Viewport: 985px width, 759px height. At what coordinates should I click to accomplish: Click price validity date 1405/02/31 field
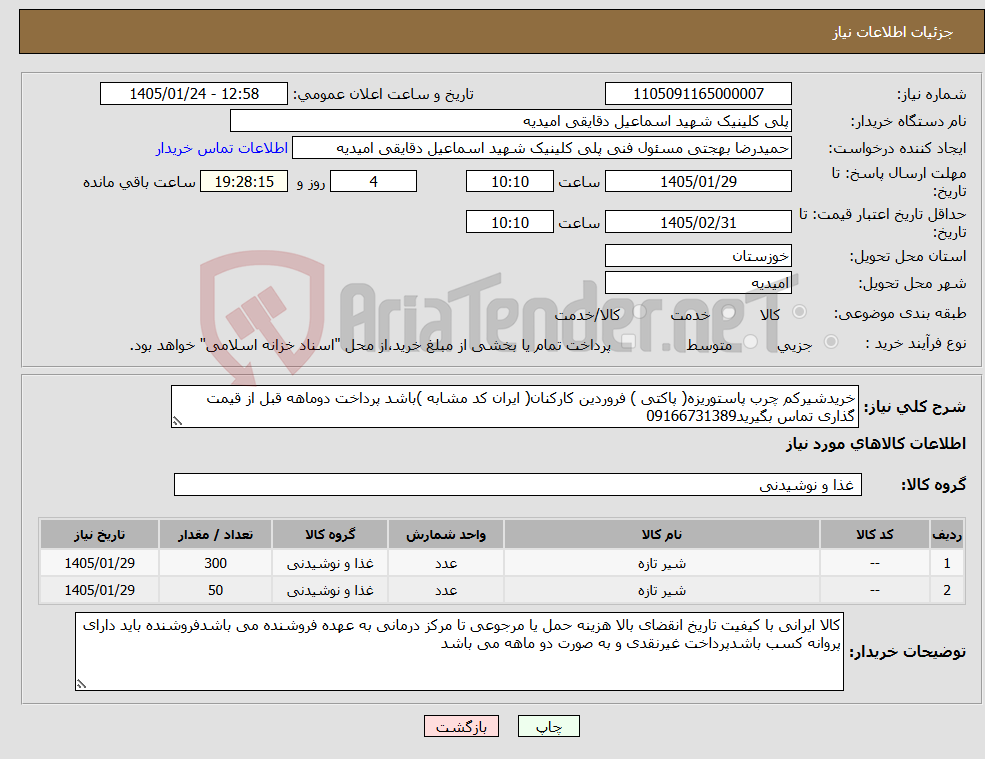click(698, 222)
